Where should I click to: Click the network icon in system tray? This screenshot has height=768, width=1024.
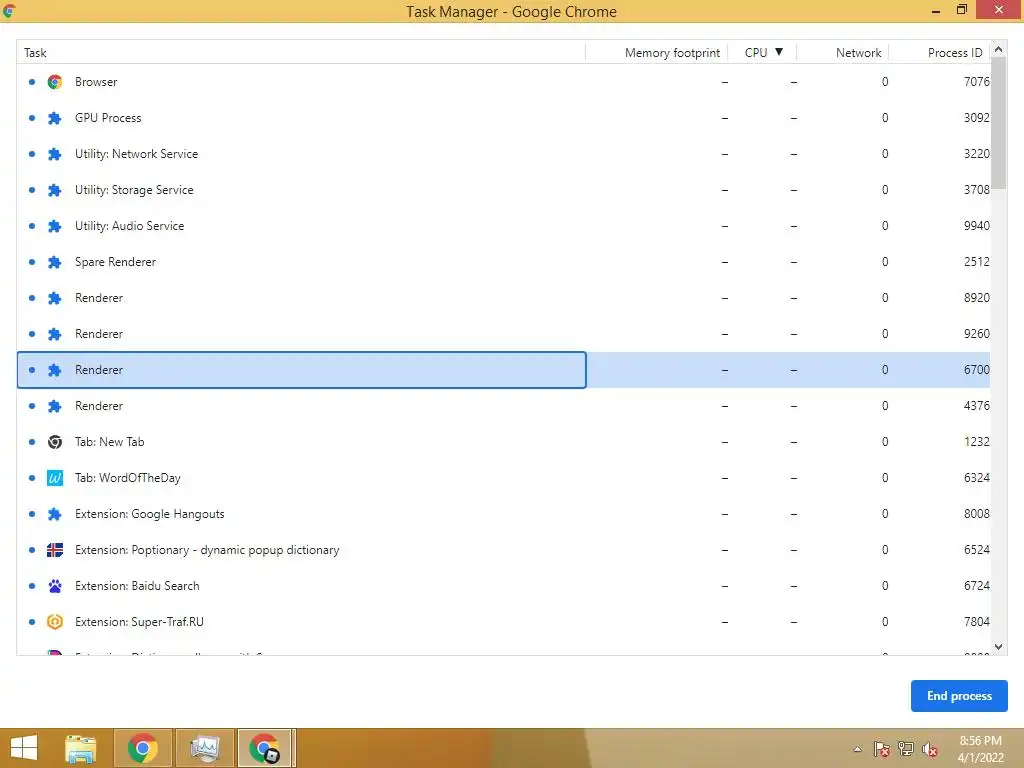pyautogui.click(x=906, y=749)
